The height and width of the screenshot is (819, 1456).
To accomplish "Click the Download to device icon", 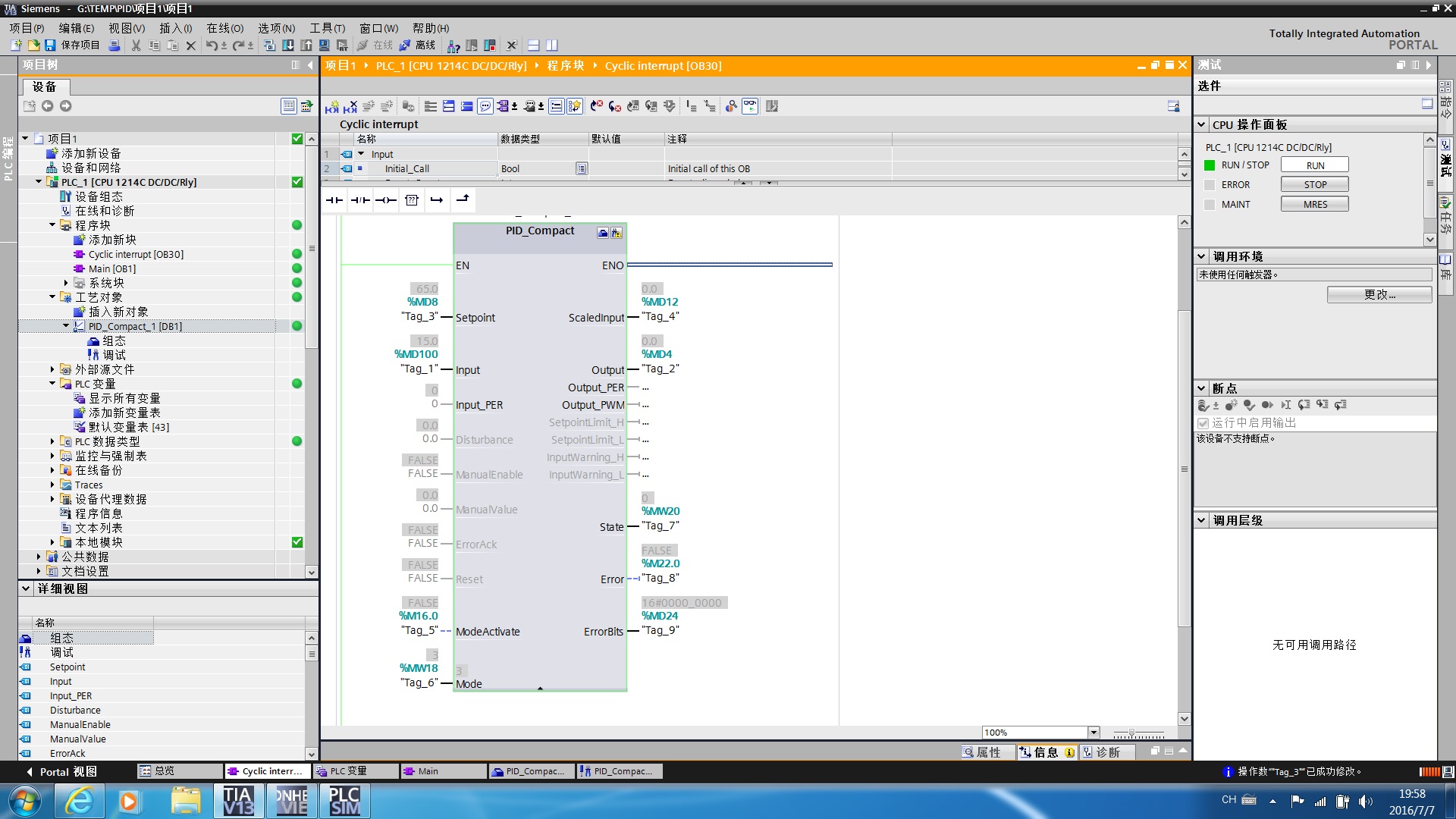I will tap(288, 45).
